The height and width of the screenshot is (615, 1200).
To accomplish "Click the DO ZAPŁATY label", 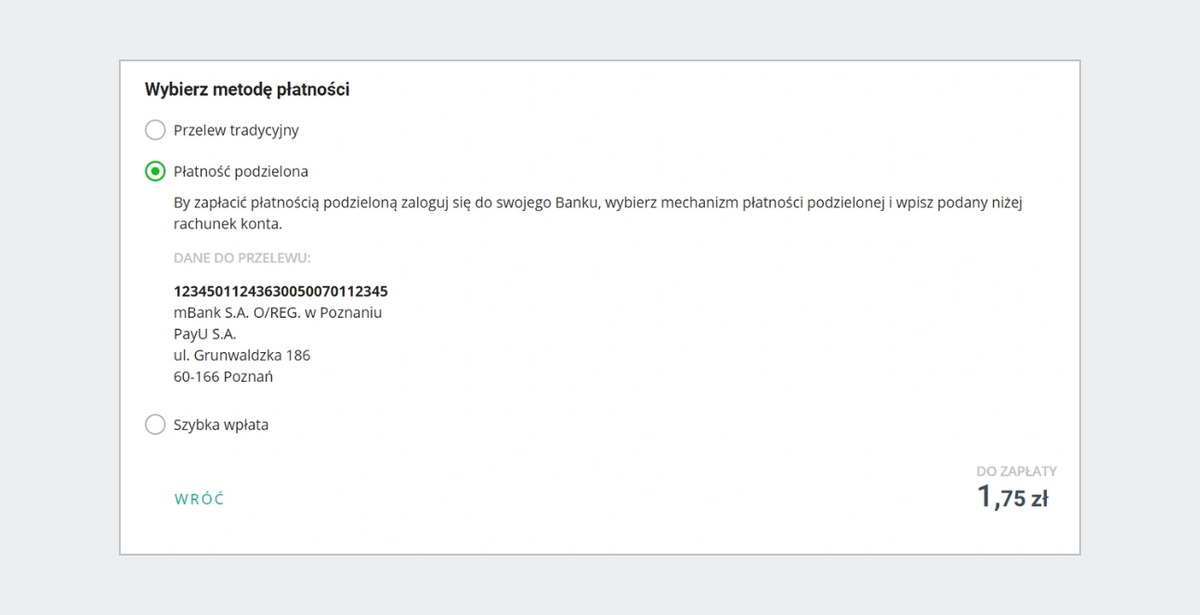I will coord(1016,471).
